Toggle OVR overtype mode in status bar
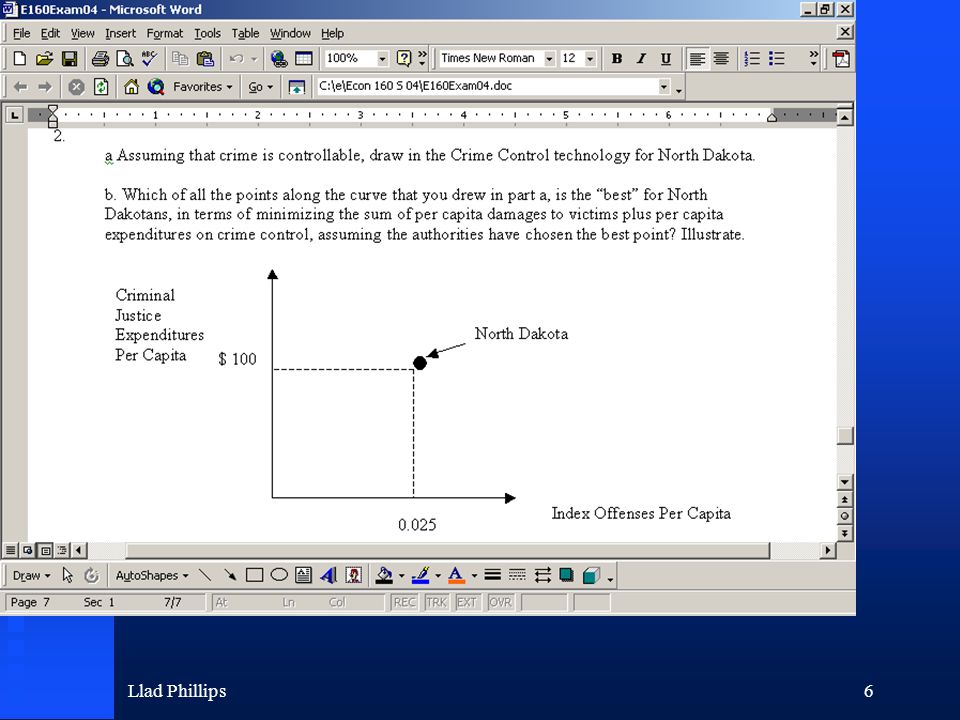 pyautogui.click(x=500, y=602)
